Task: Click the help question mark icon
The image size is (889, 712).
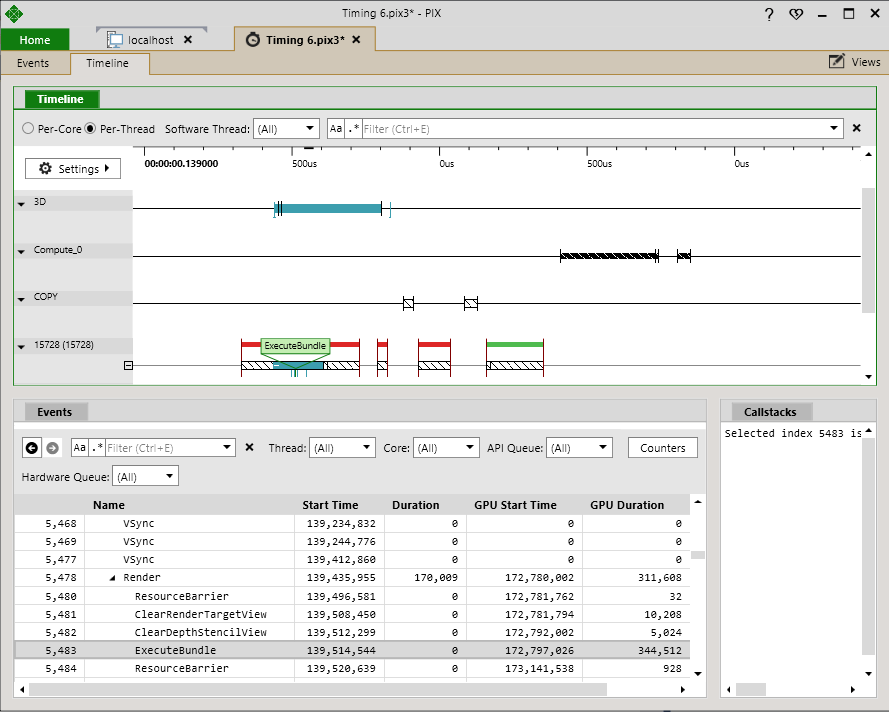Action: (x=769, y=14)
